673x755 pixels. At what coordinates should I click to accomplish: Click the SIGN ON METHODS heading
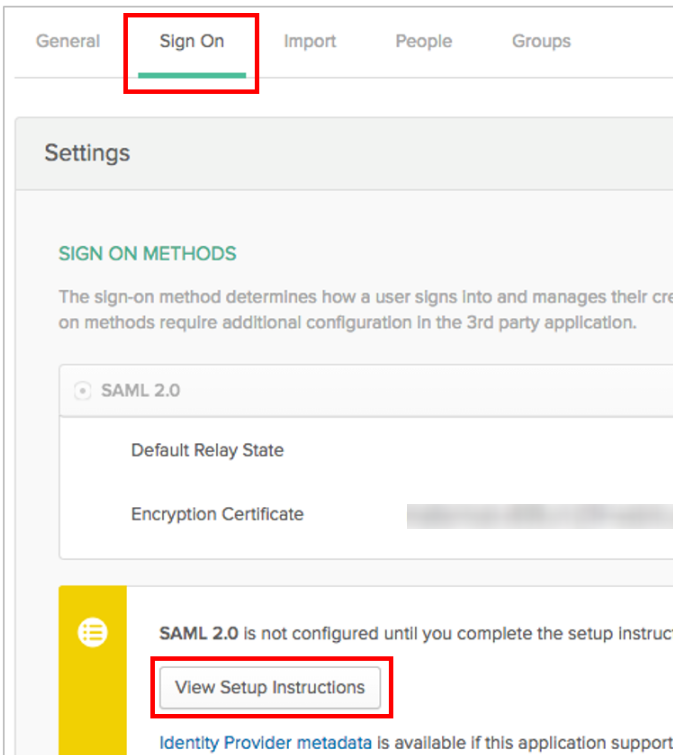click(x=148, y=254)
